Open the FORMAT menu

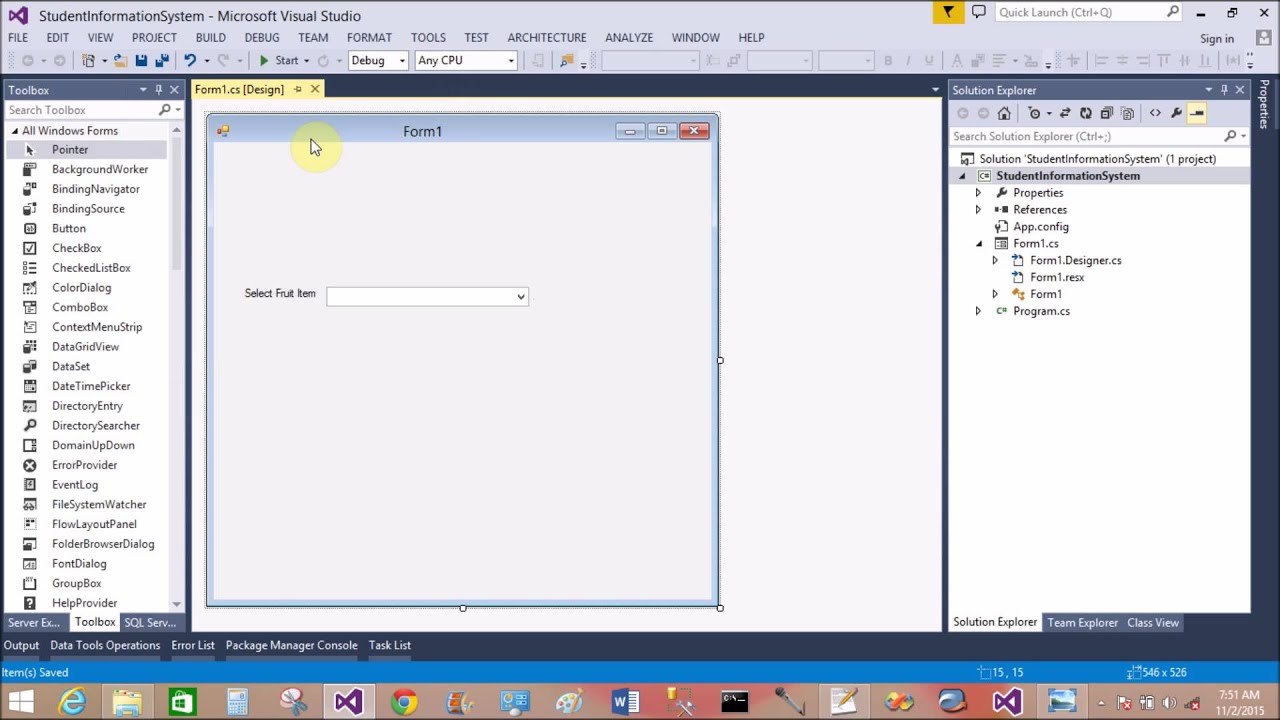(x=369, y=37)
